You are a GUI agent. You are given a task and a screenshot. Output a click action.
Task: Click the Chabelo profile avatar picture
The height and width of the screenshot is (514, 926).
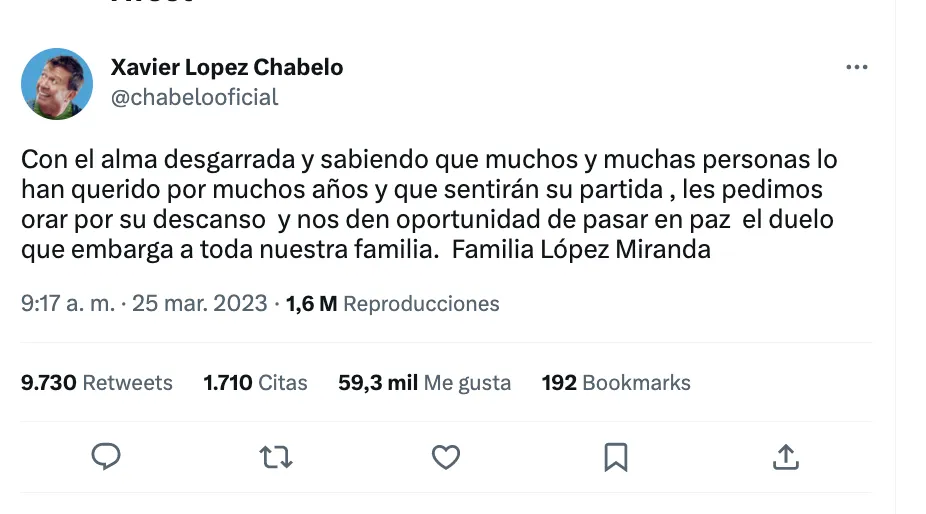tap(57, 84)
